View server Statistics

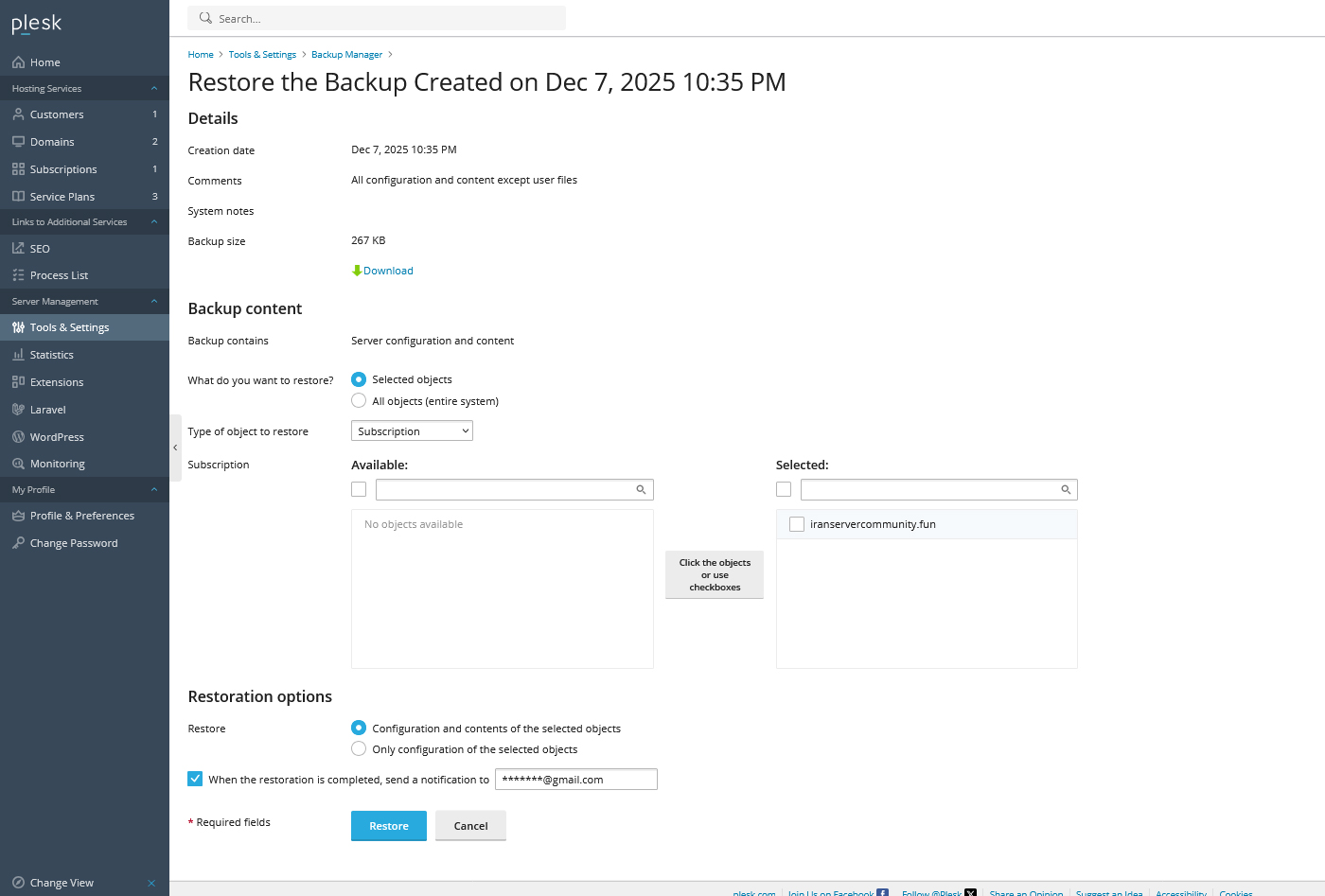click(51, 354)
